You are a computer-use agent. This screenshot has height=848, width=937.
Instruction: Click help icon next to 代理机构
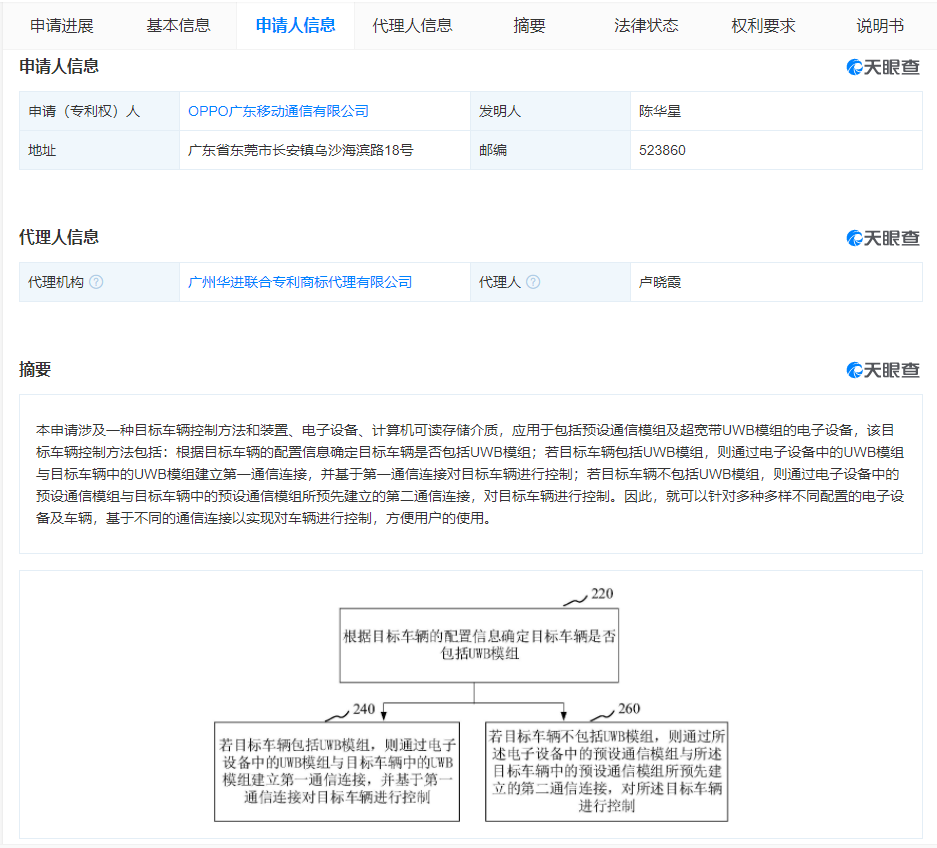96,282
